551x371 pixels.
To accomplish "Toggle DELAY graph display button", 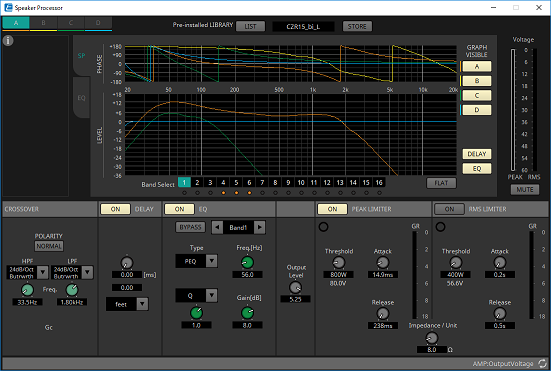I will click(477, 154).
